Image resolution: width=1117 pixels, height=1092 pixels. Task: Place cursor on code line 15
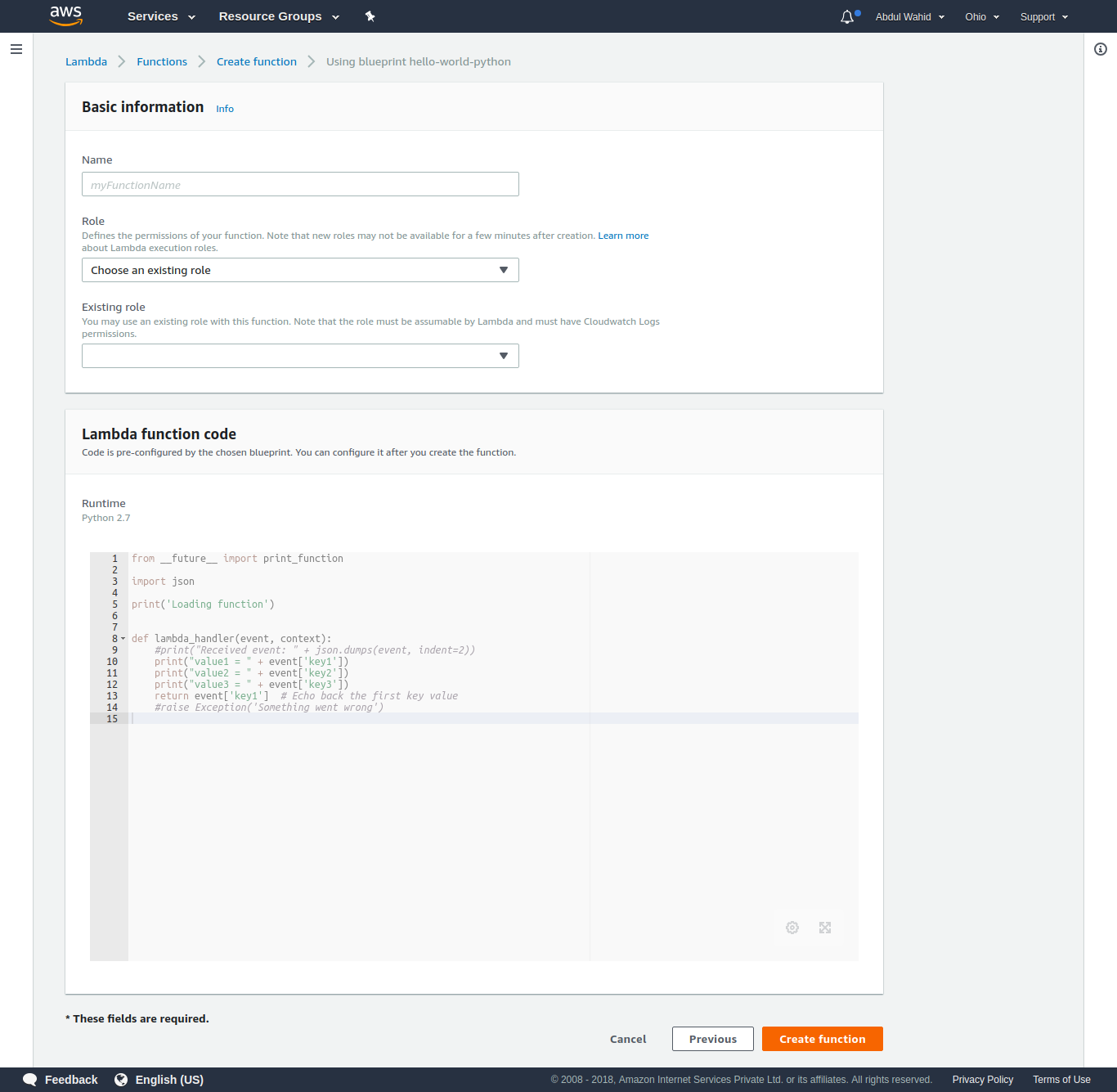tap(493, 719)
